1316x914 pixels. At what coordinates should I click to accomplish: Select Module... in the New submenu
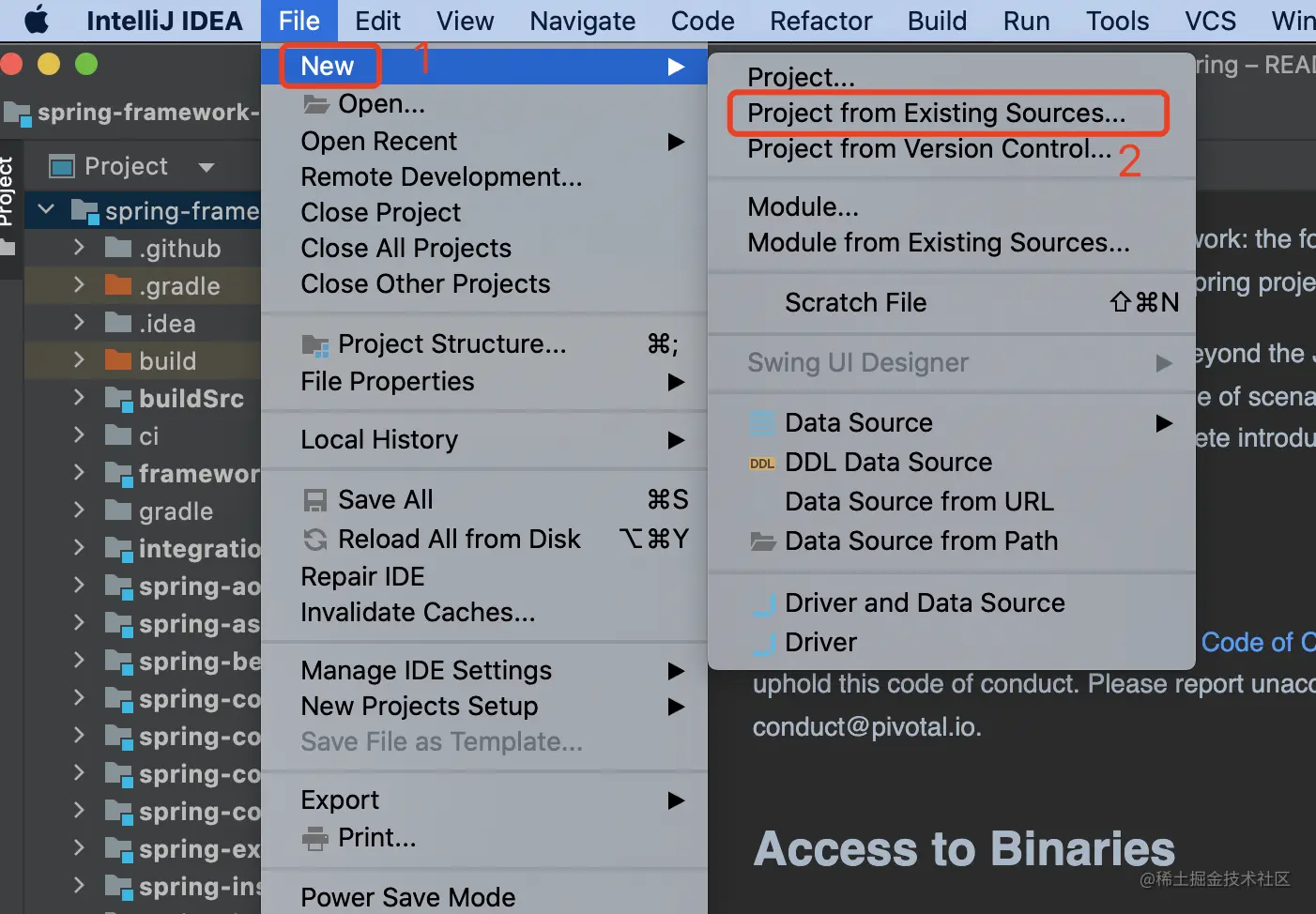(x=803, y=206)
